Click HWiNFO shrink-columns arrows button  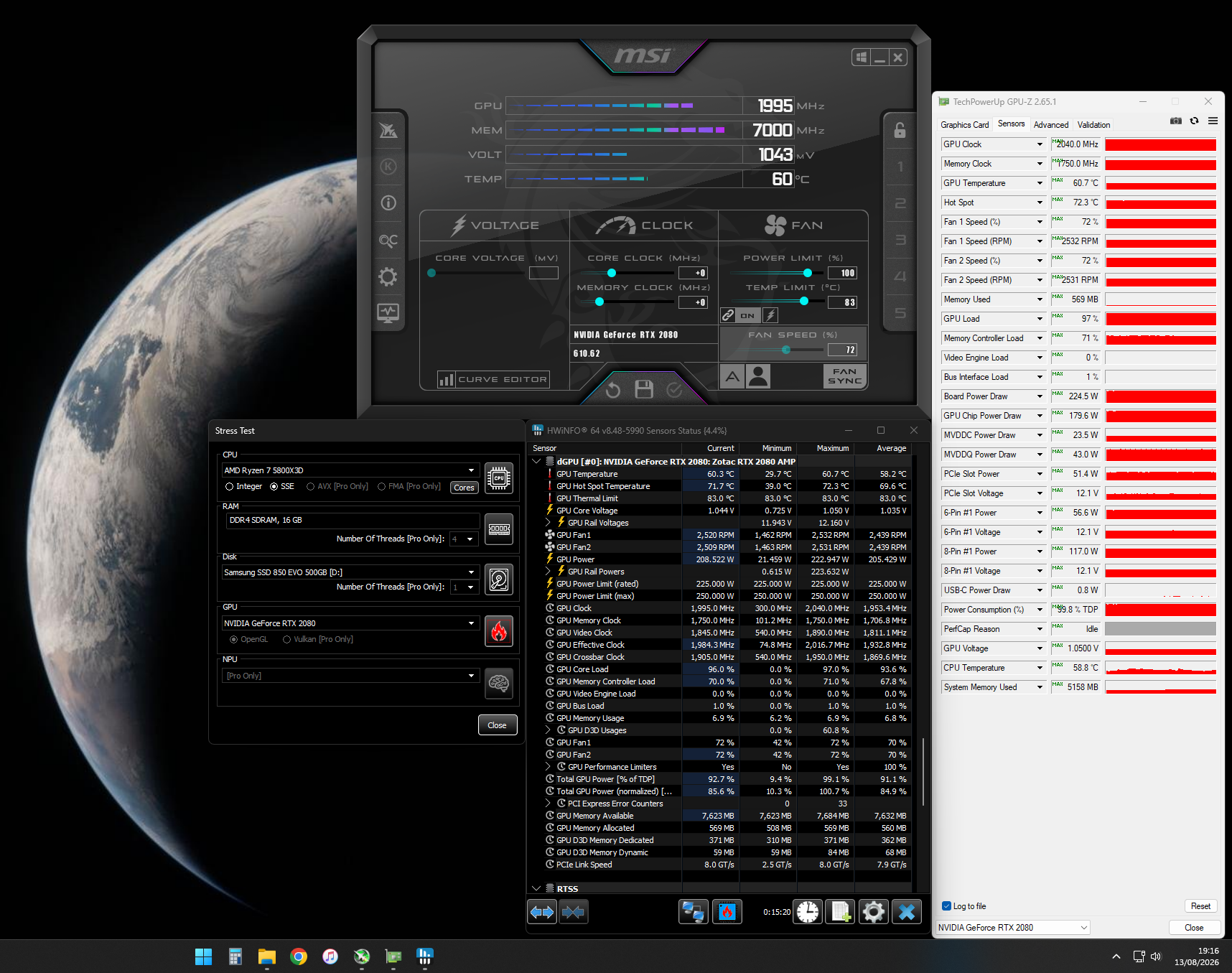pos(574,912)
